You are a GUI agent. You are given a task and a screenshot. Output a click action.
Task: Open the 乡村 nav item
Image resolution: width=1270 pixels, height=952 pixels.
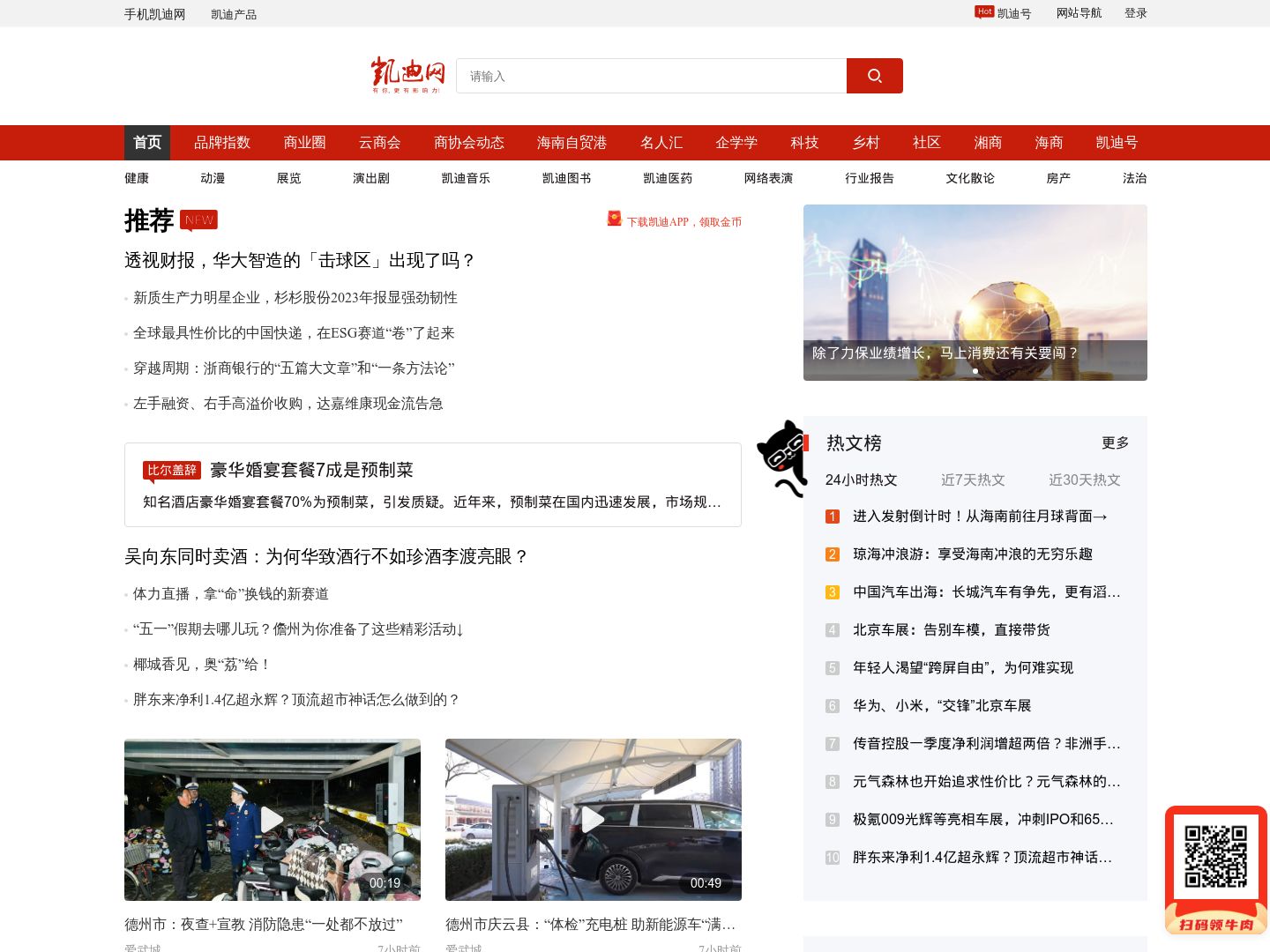(866, 143)
